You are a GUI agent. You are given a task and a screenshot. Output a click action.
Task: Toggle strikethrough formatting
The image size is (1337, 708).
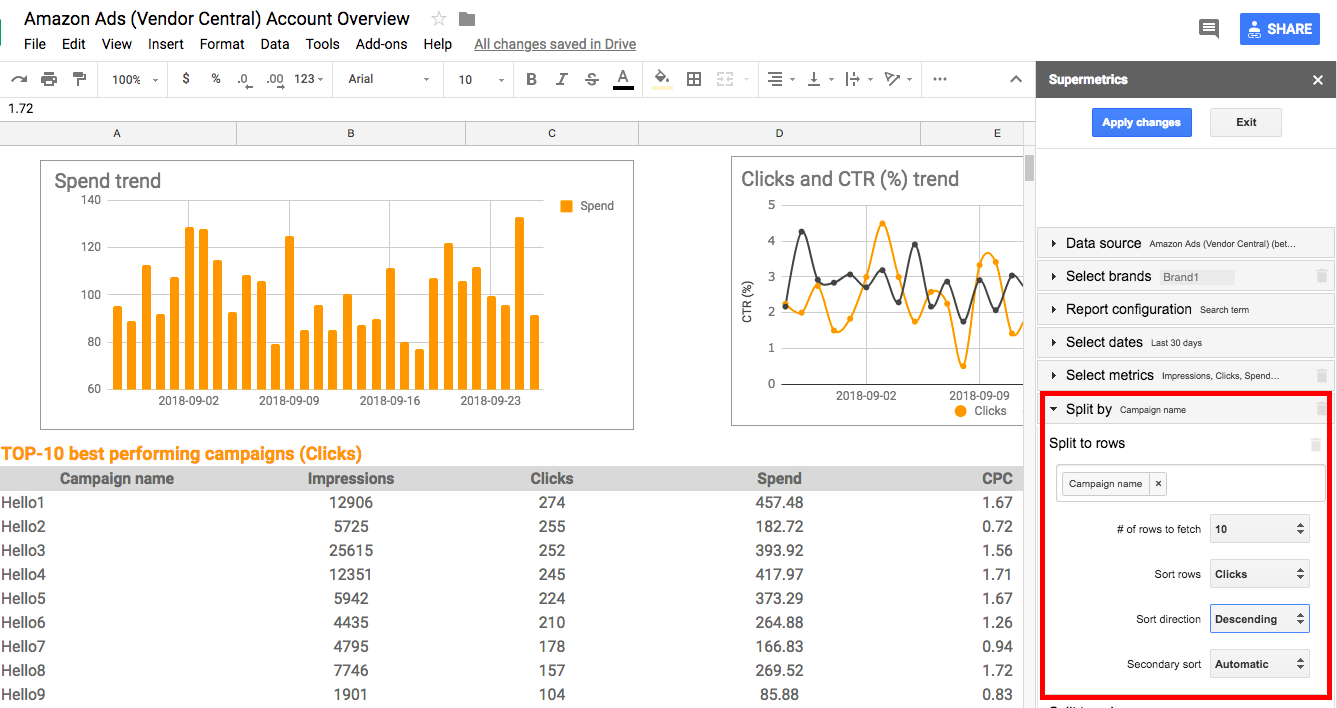(592, 79)
